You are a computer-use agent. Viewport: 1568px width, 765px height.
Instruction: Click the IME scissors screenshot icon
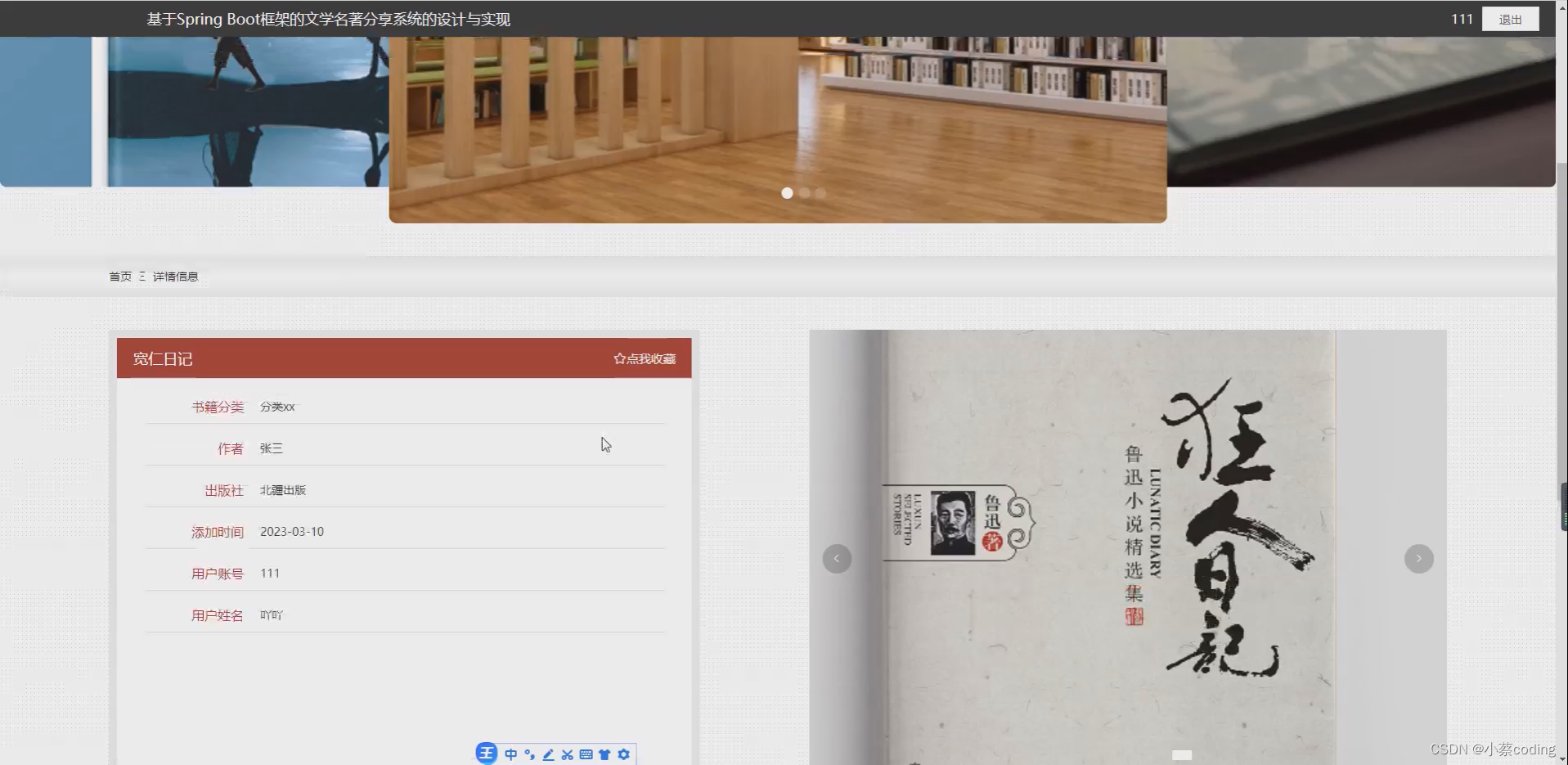568,754
